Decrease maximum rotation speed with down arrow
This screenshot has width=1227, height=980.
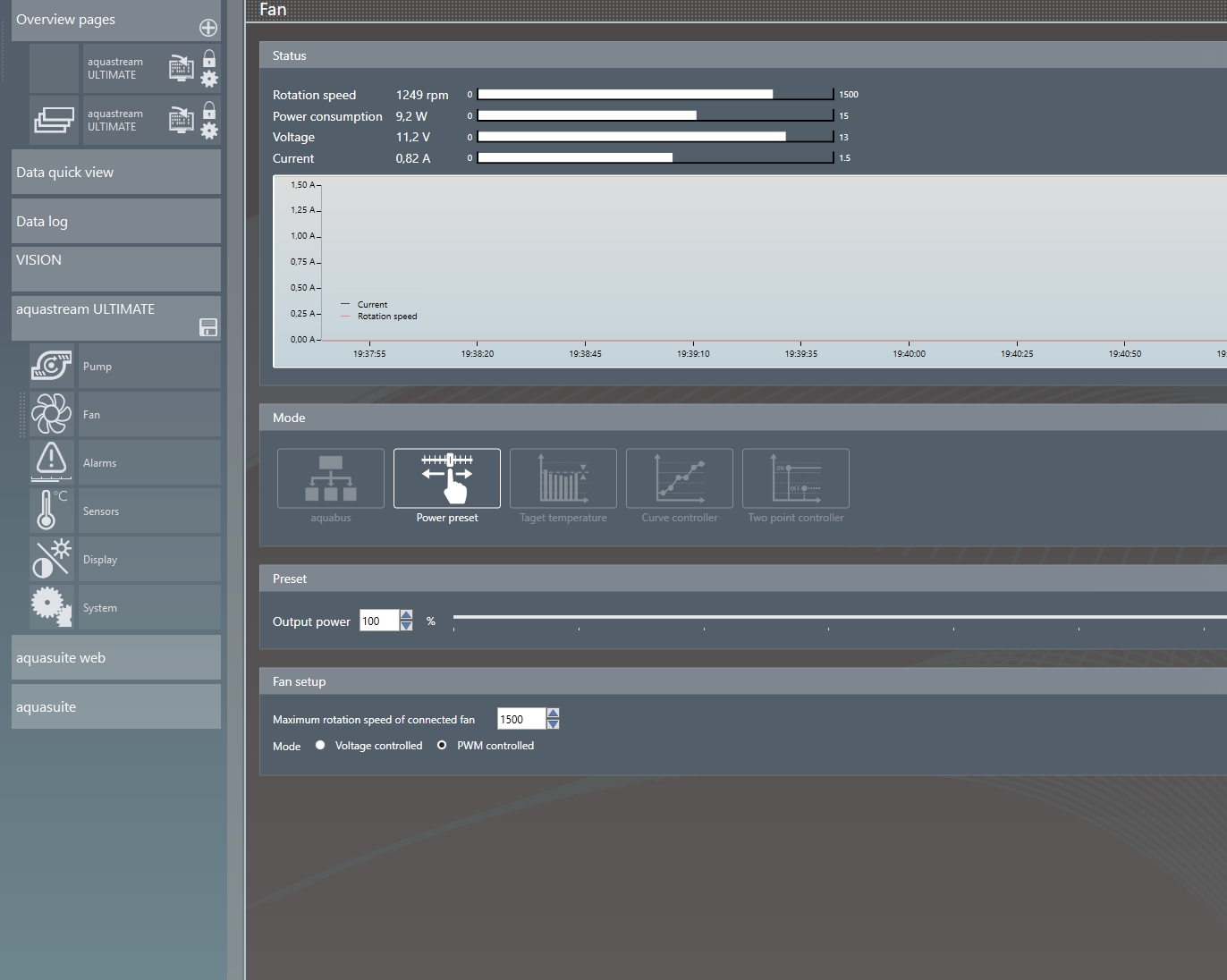click(x=553, y=724)
